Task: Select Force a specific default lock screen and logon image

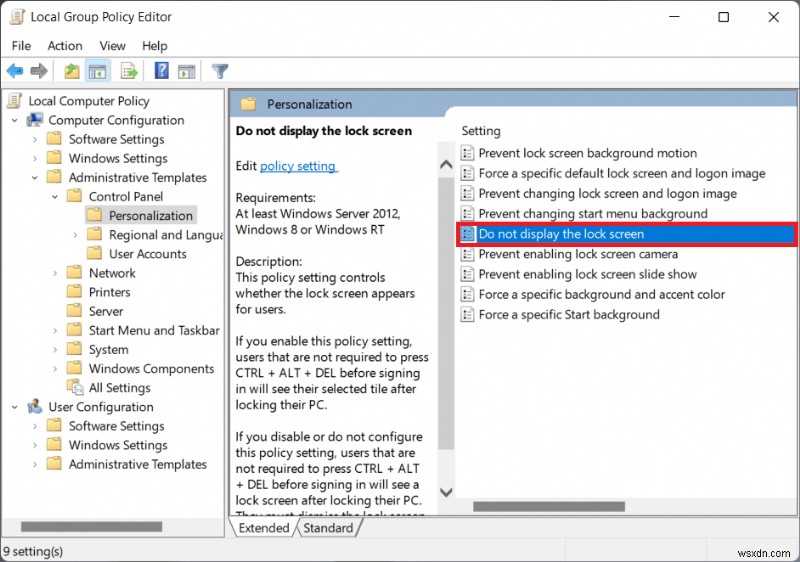Action: [x=622, y=173]
